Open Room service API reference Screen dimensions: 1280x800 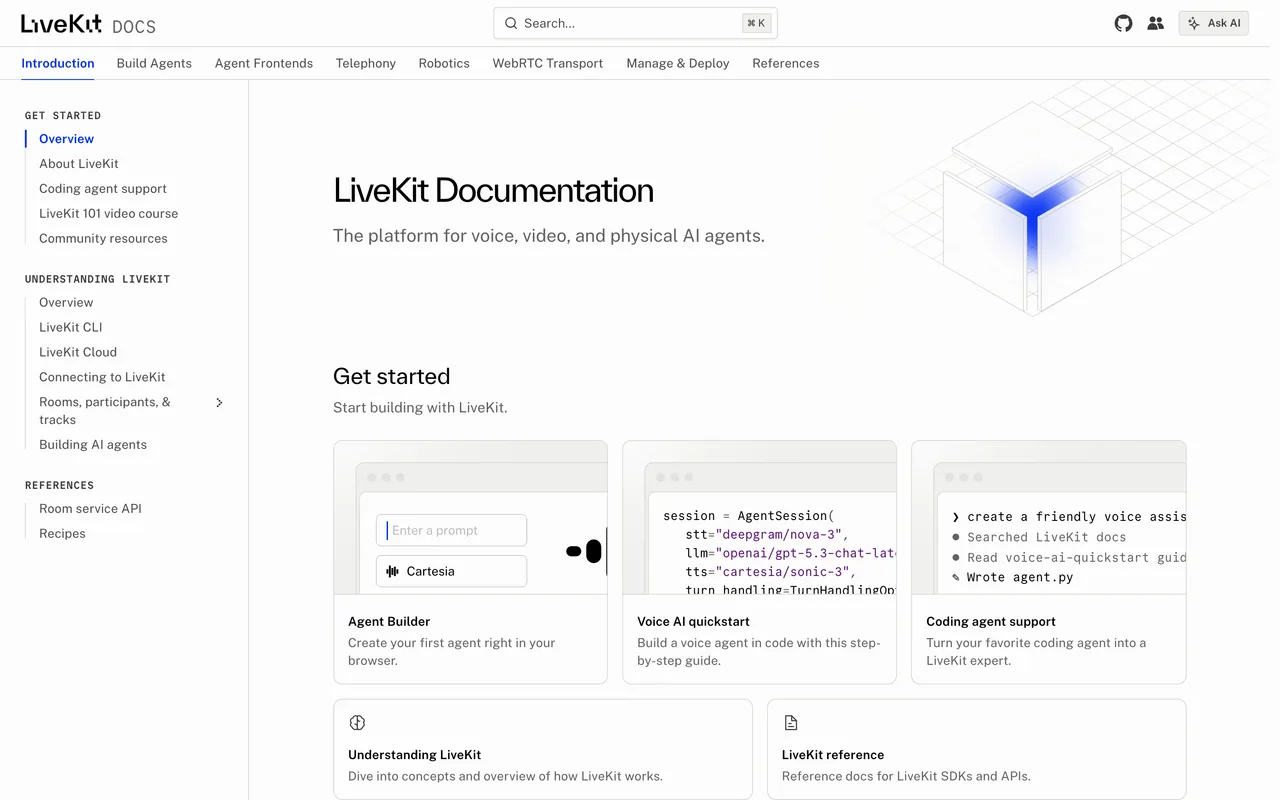click(90, 509)
